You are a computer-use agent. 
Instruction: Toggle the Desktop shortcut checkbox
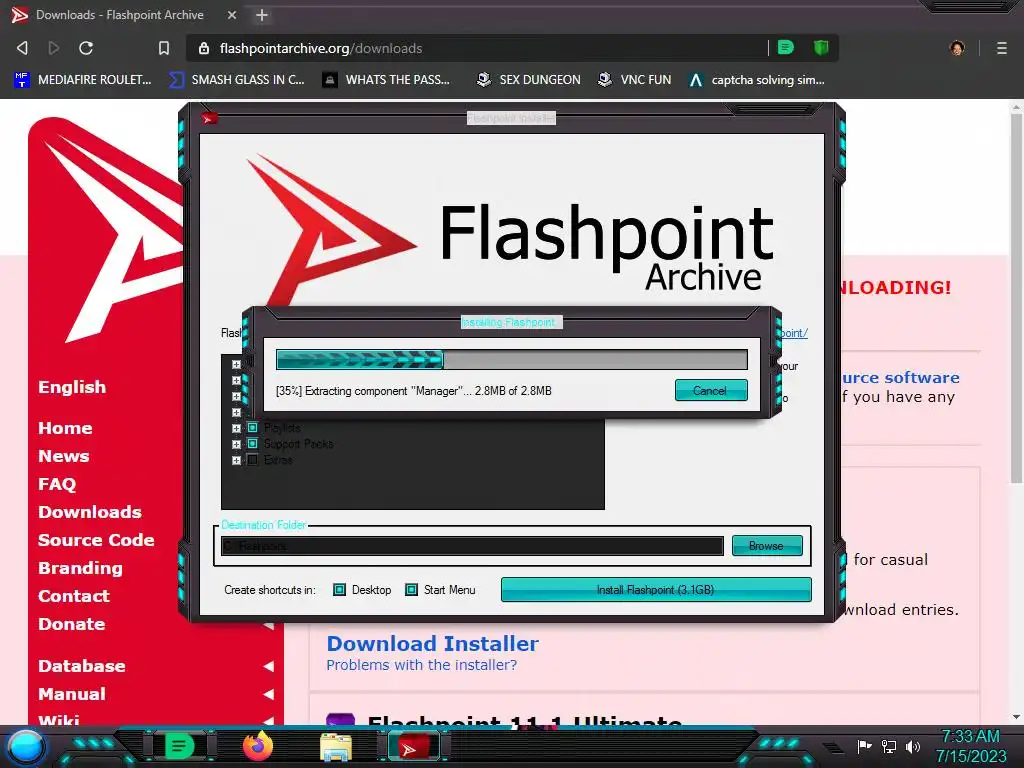coord(339,590)
